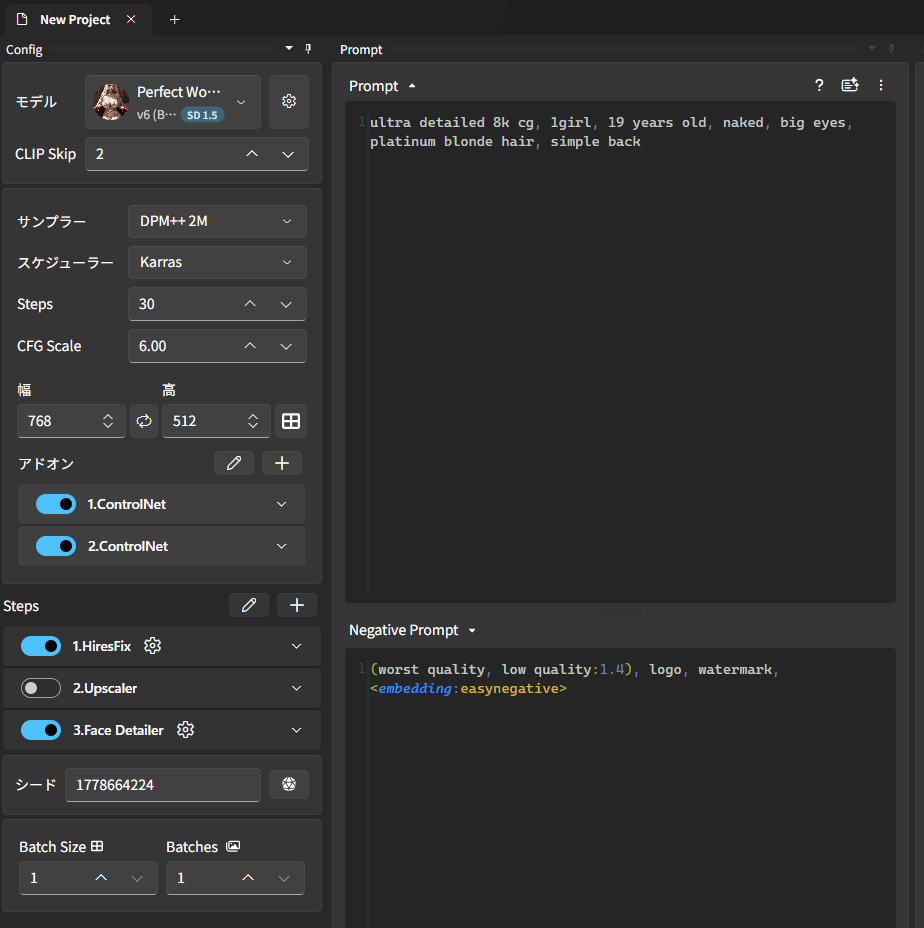This screenshot has width=924, height=928.
Task: Open HiresFix settings gear
Action: tap(153, 646)
